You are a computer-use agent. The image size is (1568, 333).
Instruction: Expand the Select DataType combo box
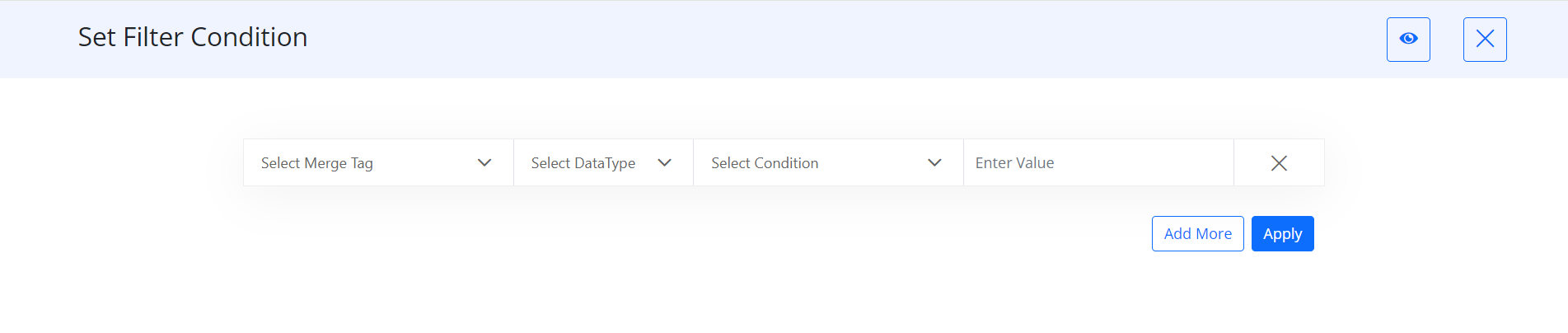[x=603, y=162]
